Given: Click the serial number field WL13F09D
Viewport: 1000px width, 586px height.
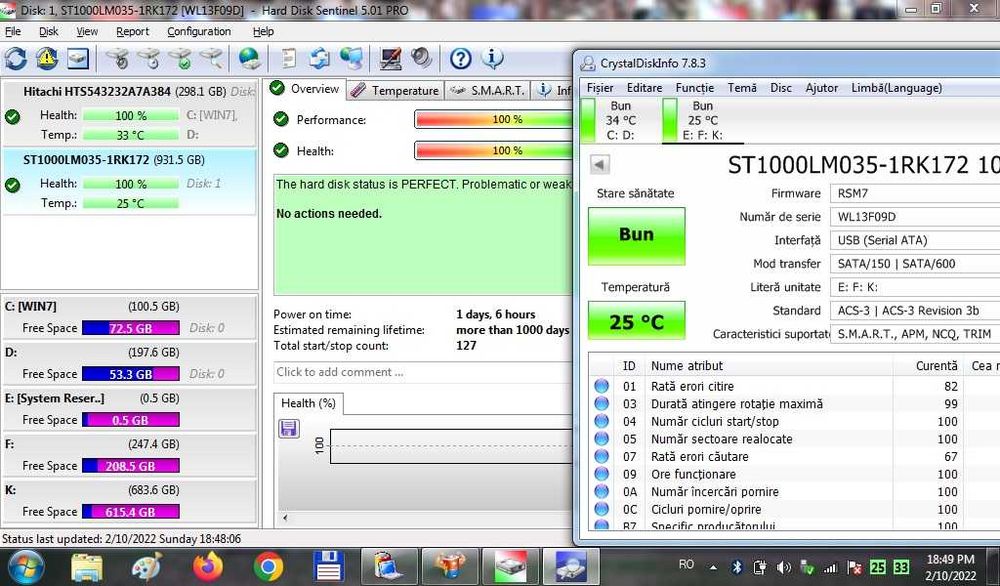Looking at the screenshot, I should click(x=915, y=217).
